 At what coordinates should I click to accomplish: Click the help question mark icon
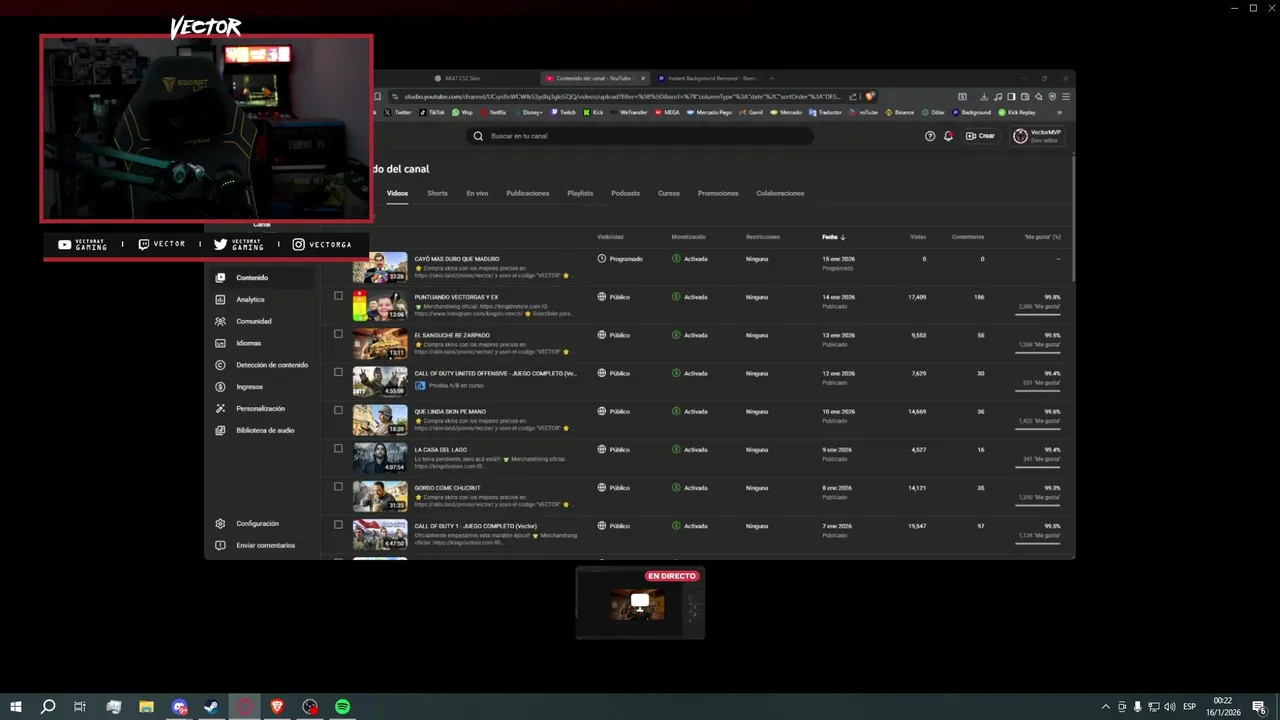(x=930, y=136)
